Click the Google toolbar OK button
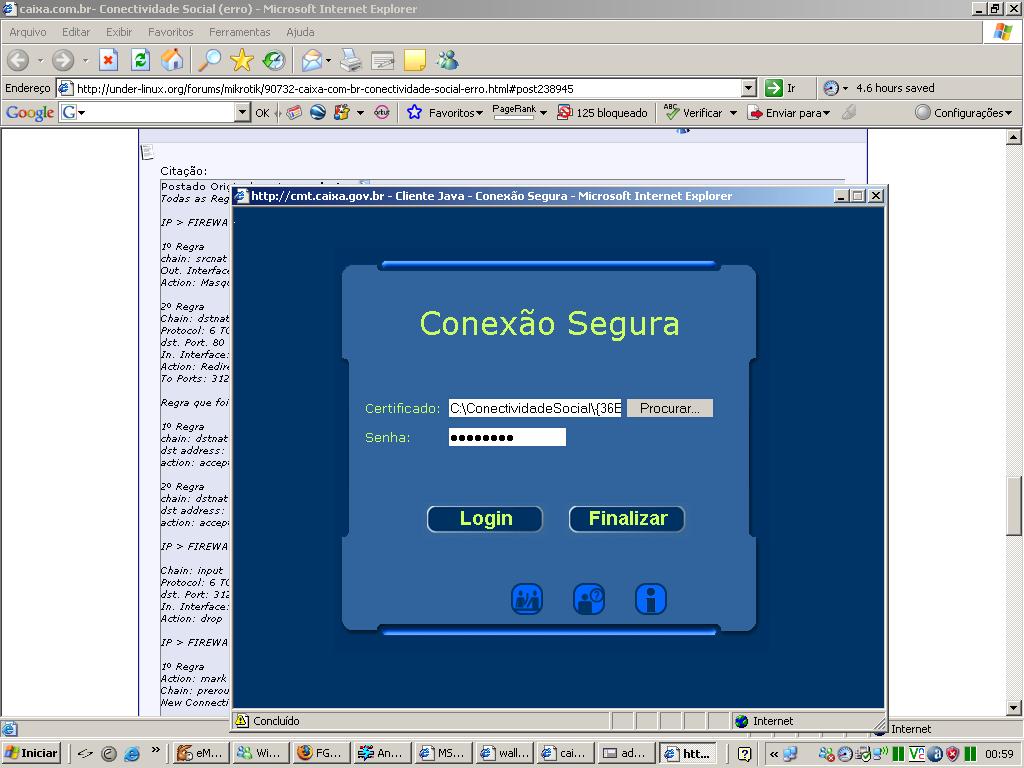 click(x=262, y=112)
